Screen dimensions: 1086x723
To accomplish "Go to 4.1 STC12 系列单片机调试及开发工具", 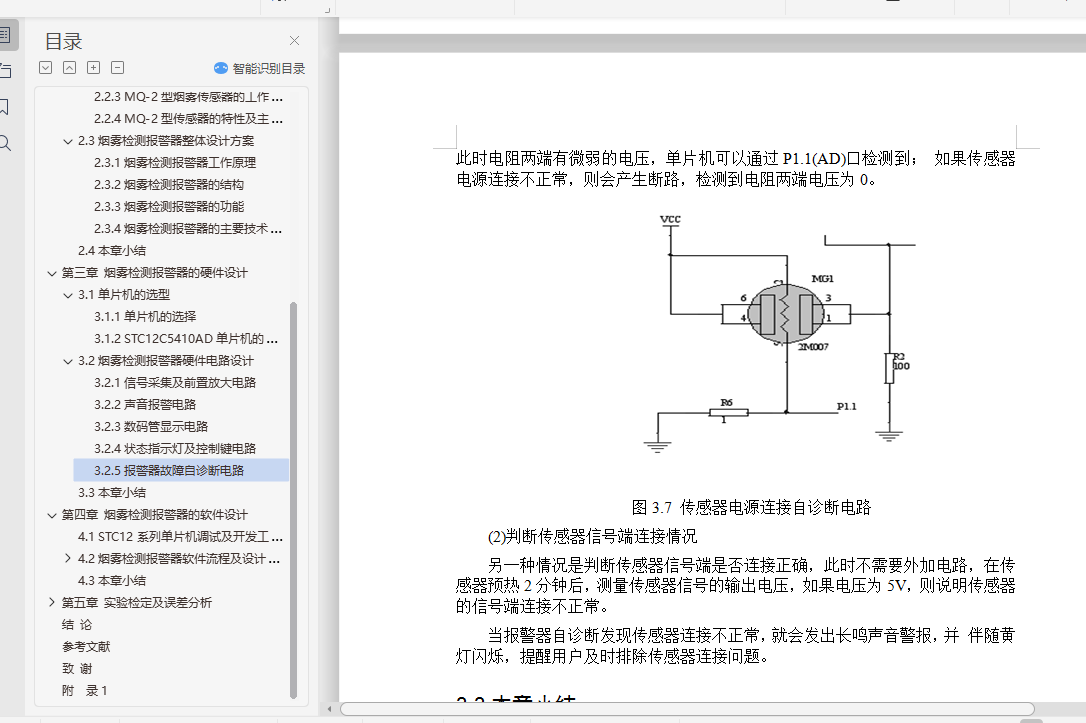I will click(x=180, y=537).
